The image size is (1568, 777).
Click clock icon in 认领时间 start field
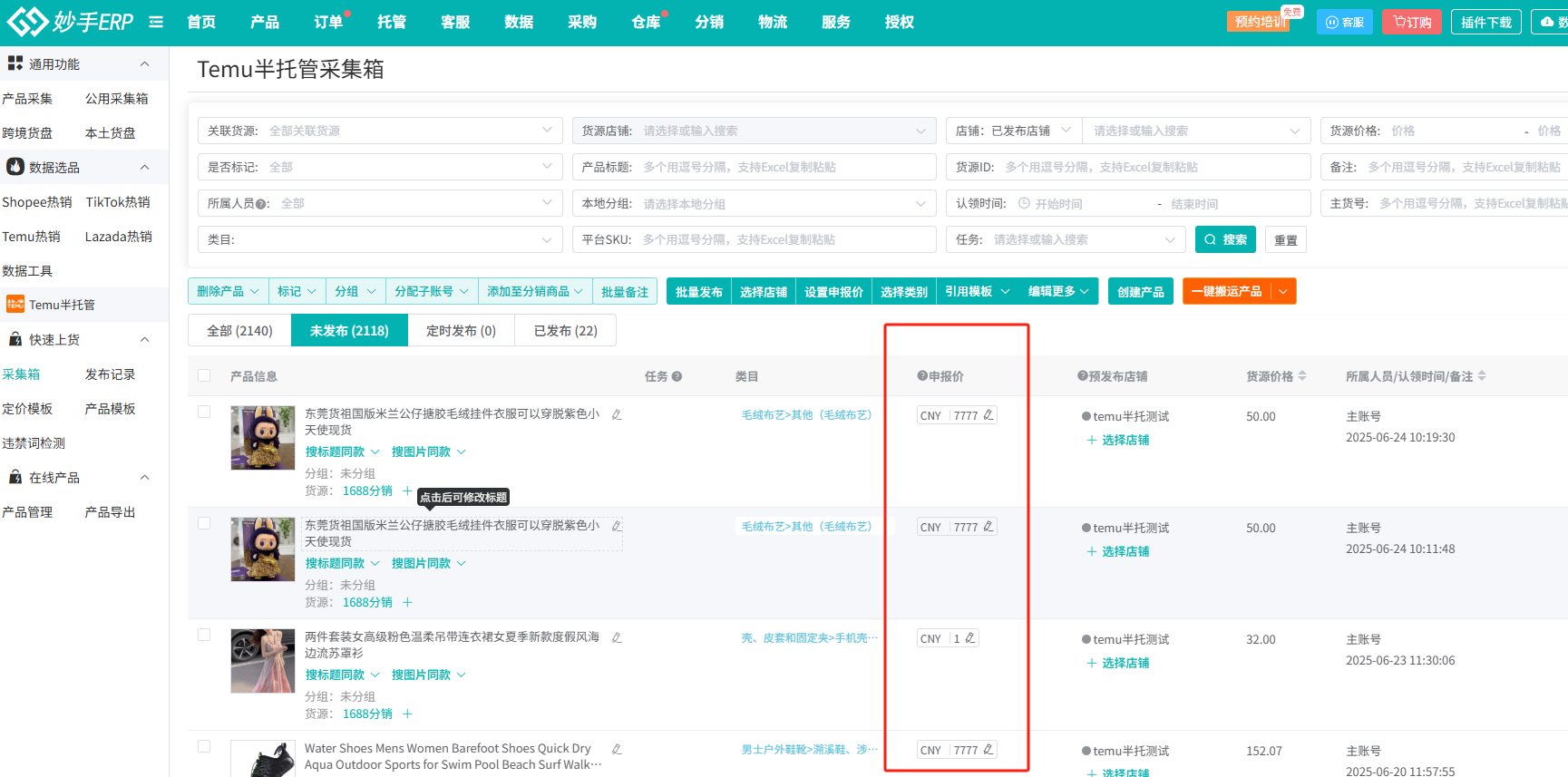click(1024, 203)
